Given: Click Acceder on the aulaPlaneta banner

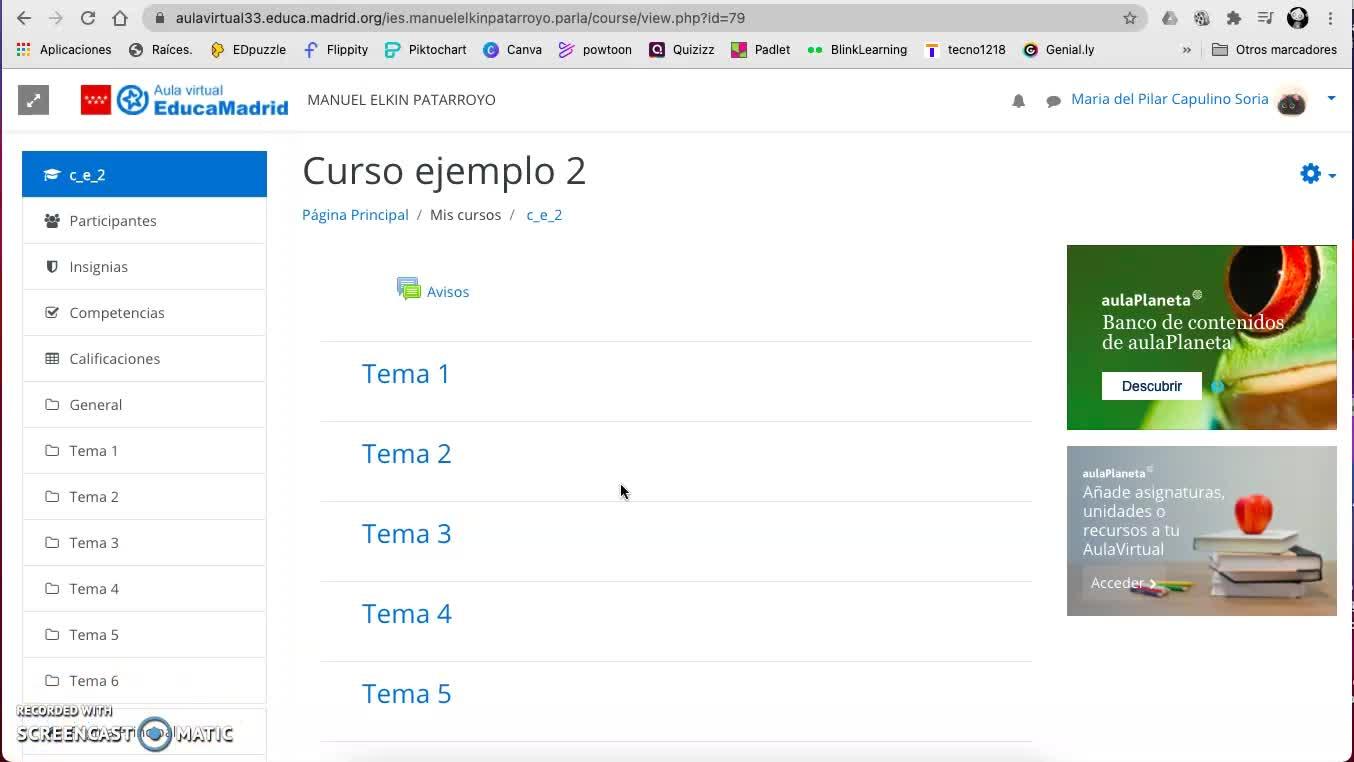Looking at the screenshot, I should 1123,583.
